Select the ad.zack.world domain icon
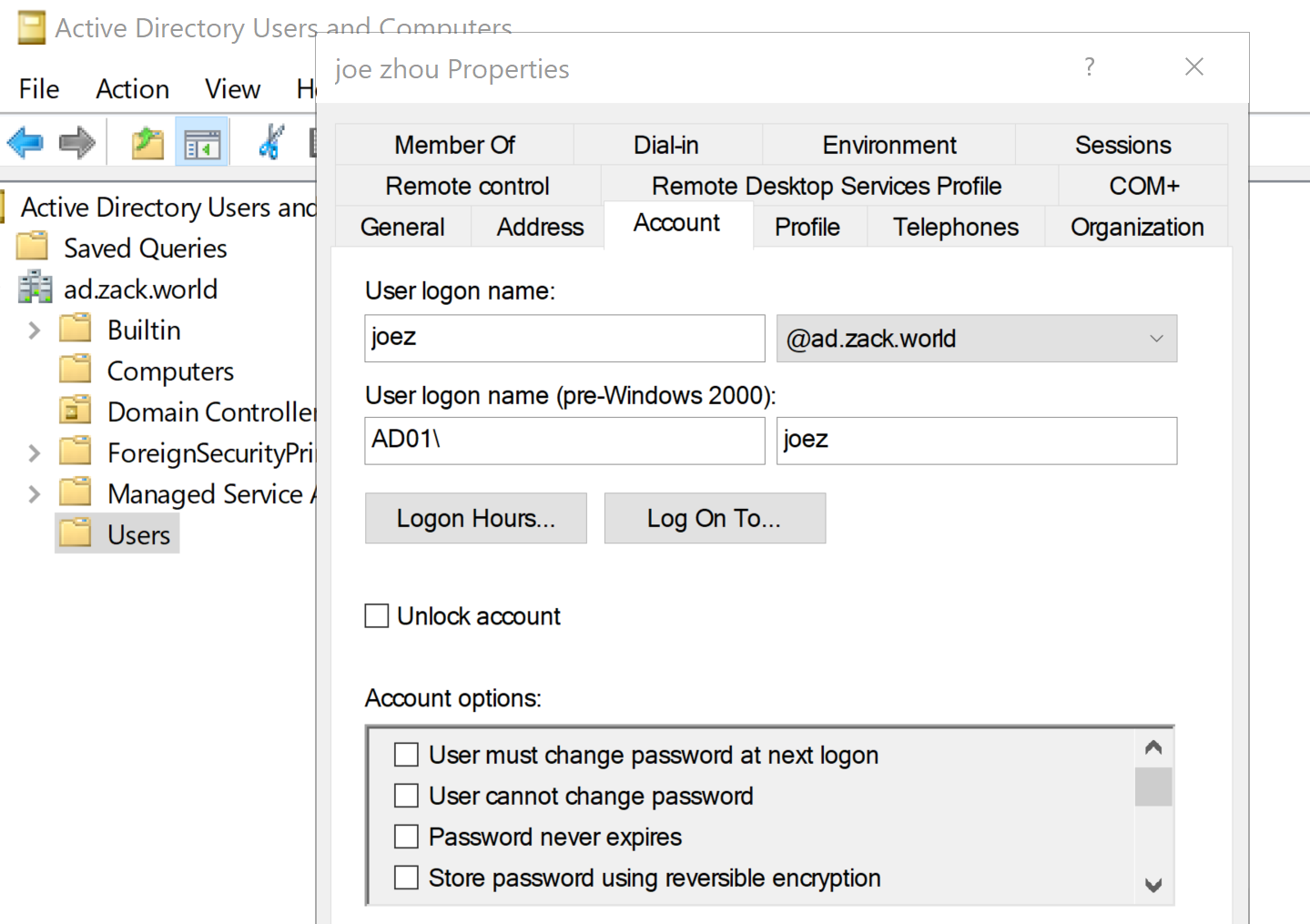 [36, 289]
